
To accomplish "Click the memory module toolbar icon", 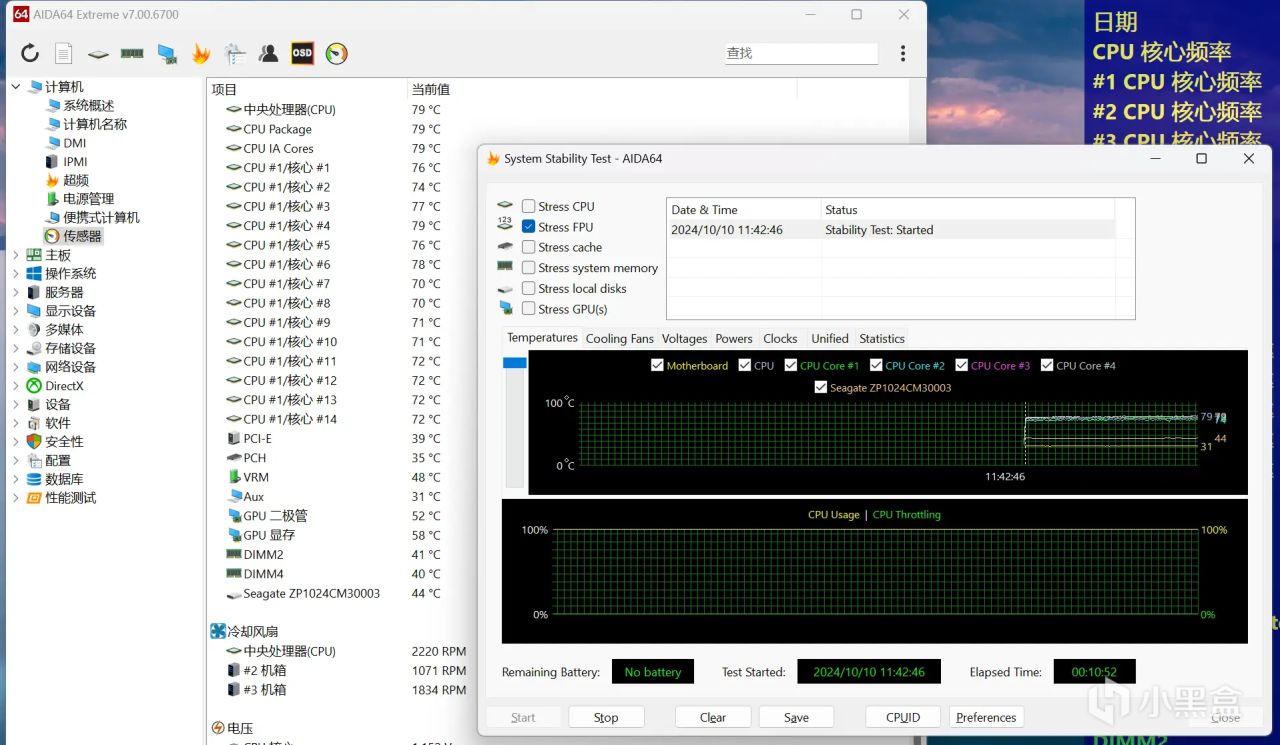I will point(132,54).
